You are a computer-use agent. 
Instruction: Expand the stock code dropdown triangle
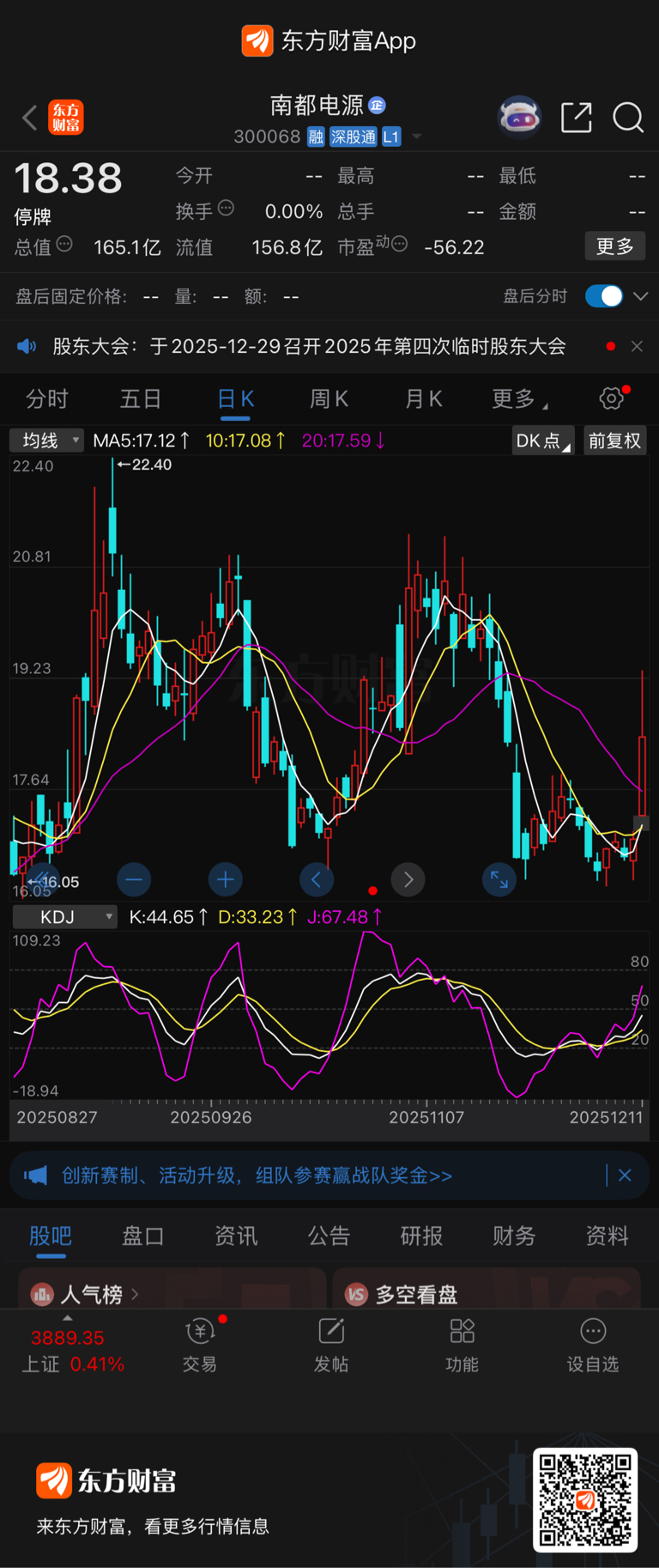click(x=417, y=137)
